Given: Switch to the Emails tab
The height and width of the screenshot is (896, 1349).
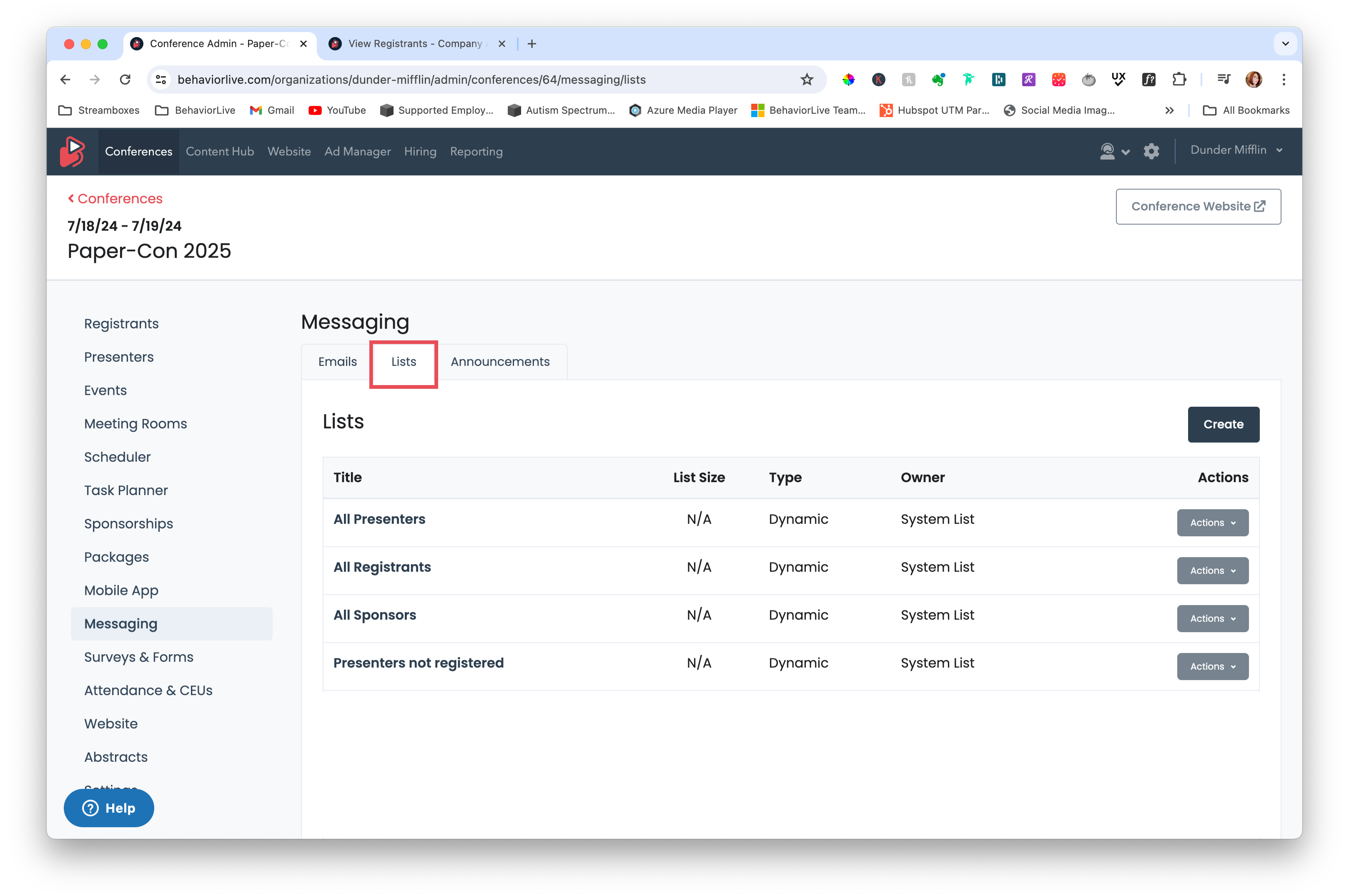Looking at the screenshot, I should click(337, 362).
